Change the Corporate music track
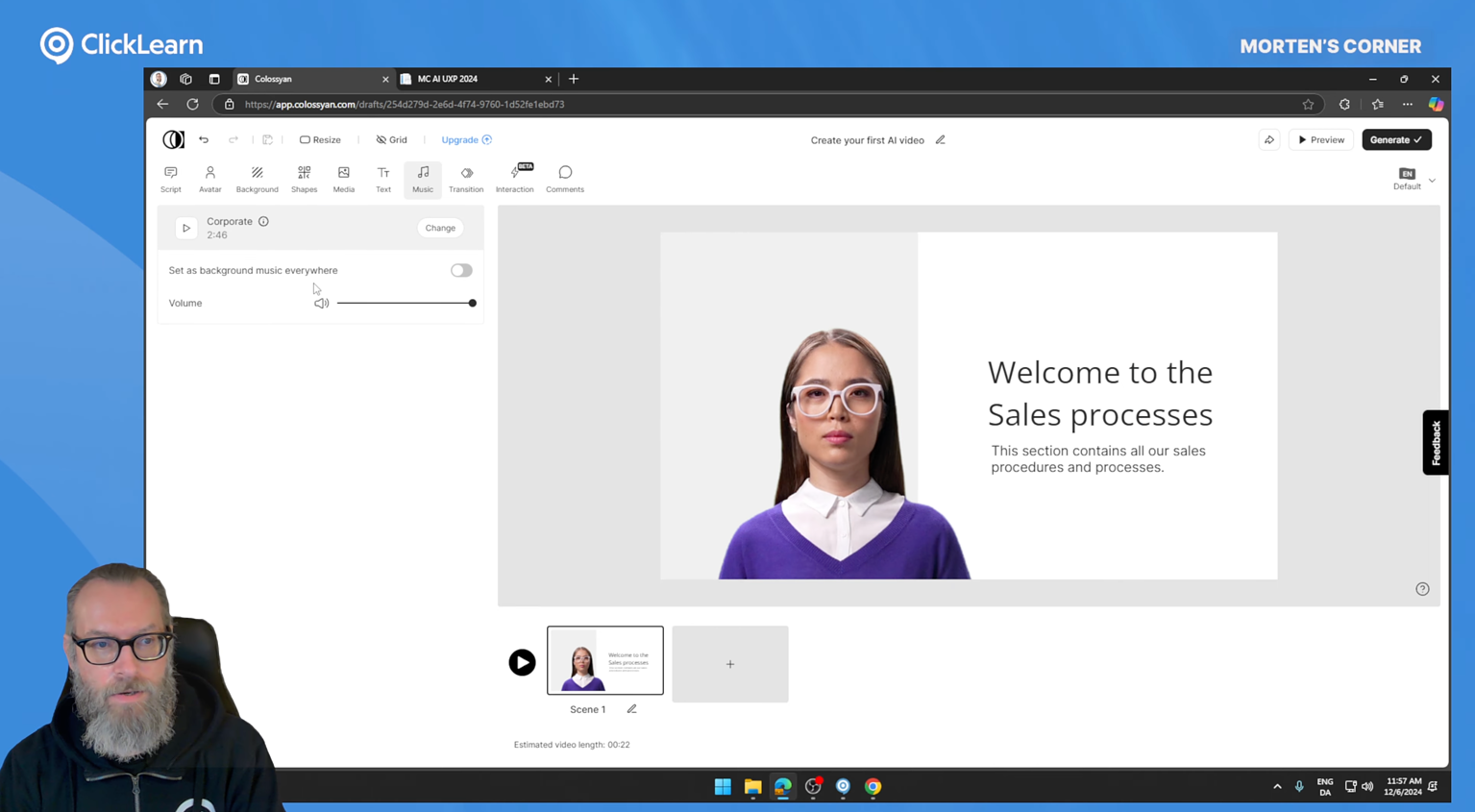 [x=439, y=228]
